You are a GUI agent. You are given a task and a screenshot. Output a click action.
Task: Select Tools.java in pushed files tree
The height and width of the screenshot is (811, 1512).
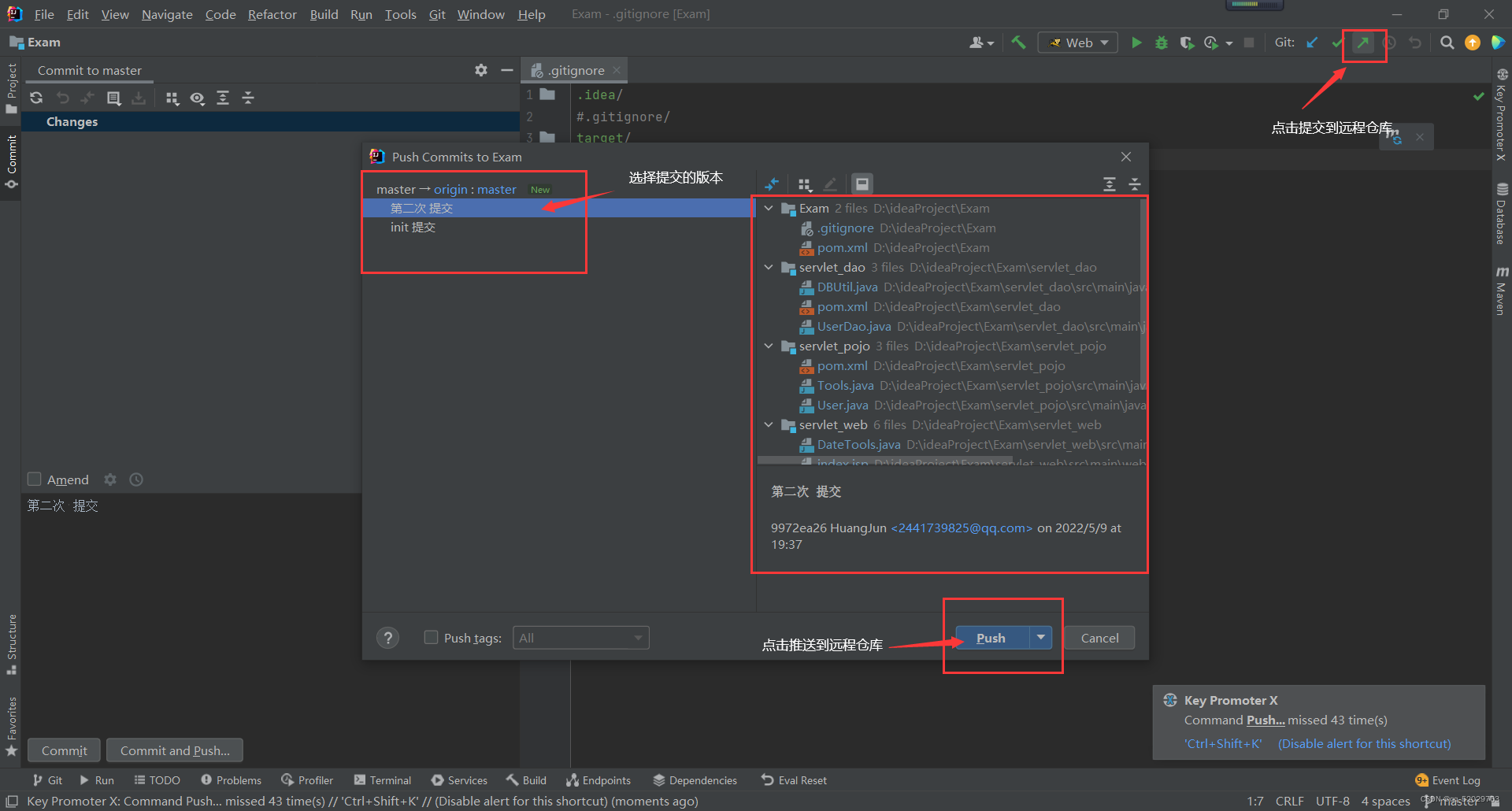pyautogui.click(x=845, y=385)
